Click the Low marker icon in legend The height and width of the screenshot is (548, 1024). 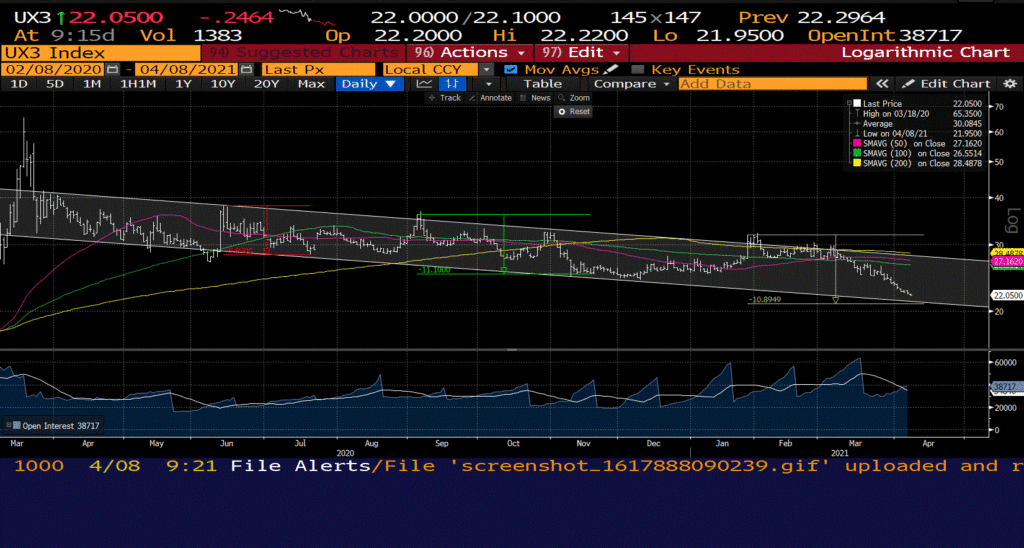pos(856,133)
